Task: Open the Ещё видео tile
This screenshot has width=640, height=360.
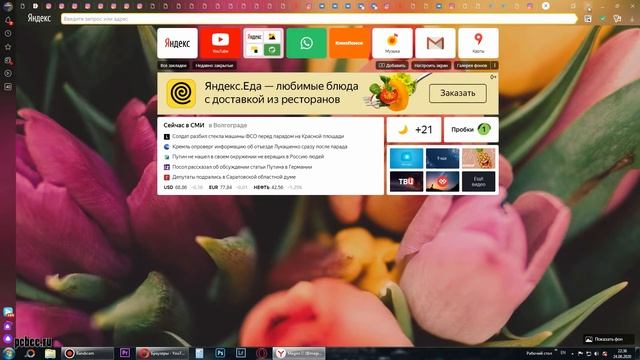Action: [x=478, y=181]
